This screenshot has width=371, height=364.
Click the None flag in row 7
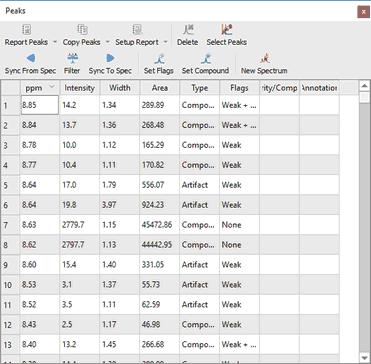[231, 225]
